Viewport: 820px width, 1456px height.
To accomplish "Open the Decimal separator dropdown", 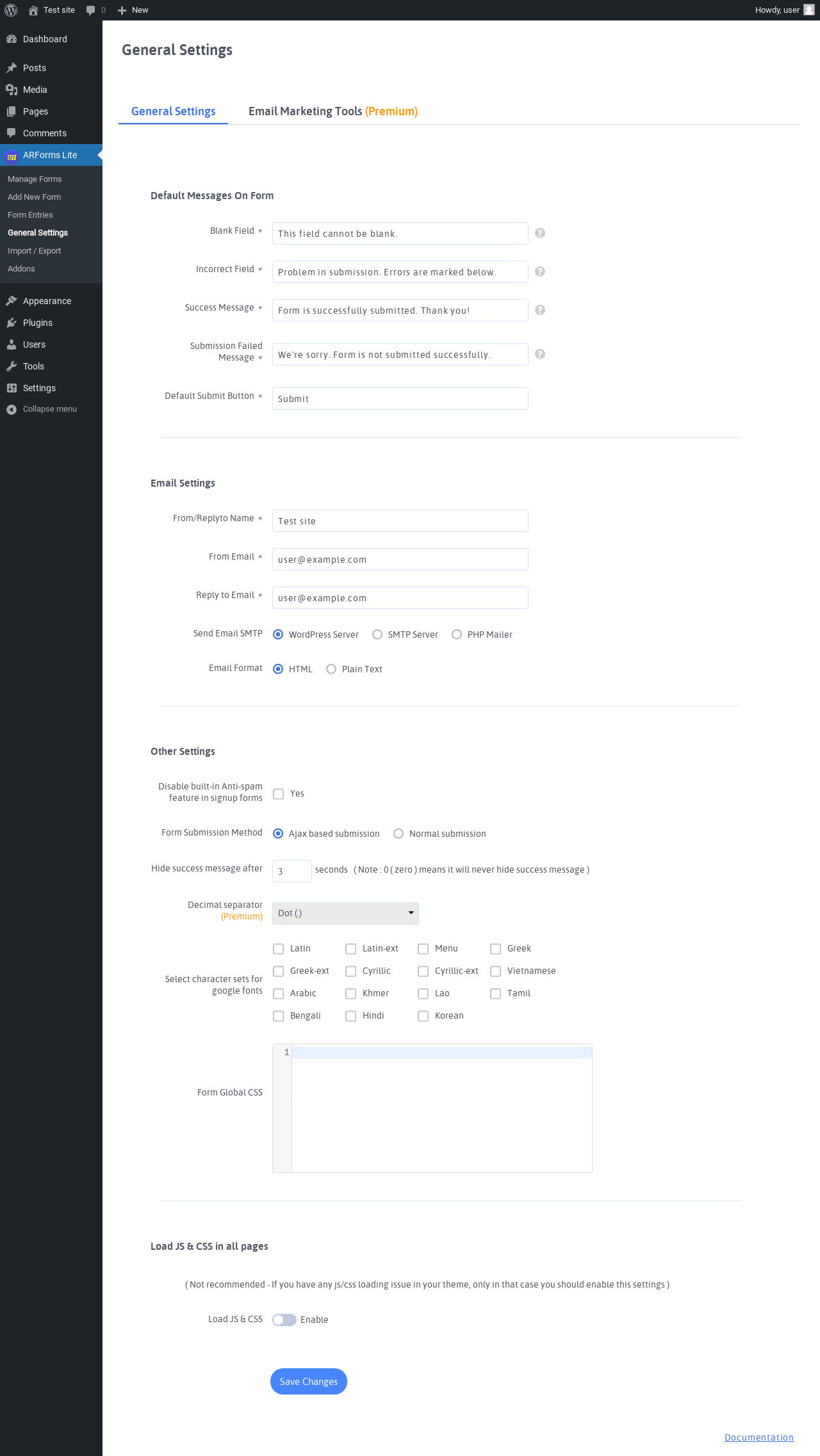I will point(345,913).
